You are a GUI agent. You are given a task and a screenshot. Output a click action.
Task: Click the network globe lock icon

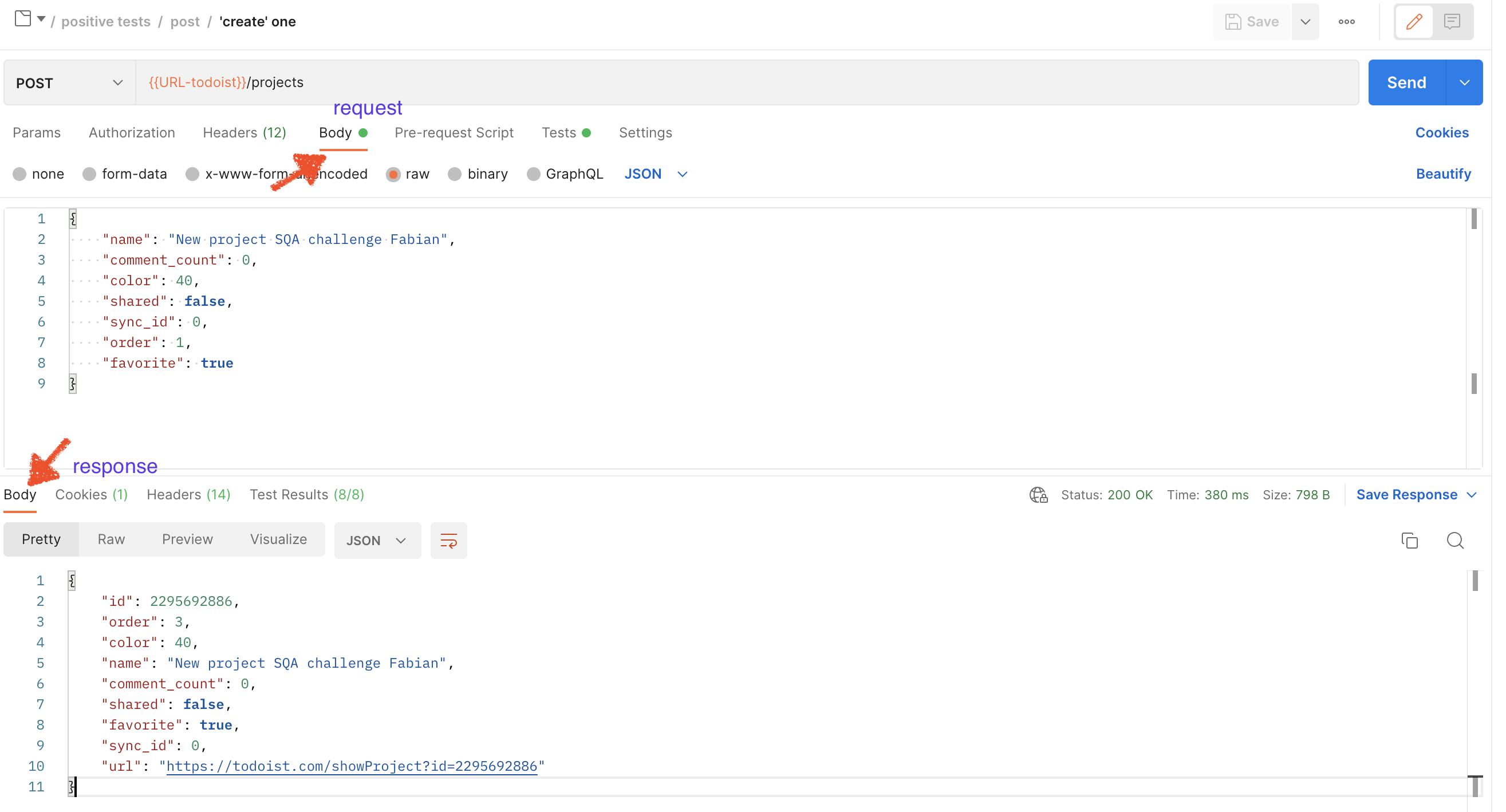pyautogui.click(x=1038, y=495)
